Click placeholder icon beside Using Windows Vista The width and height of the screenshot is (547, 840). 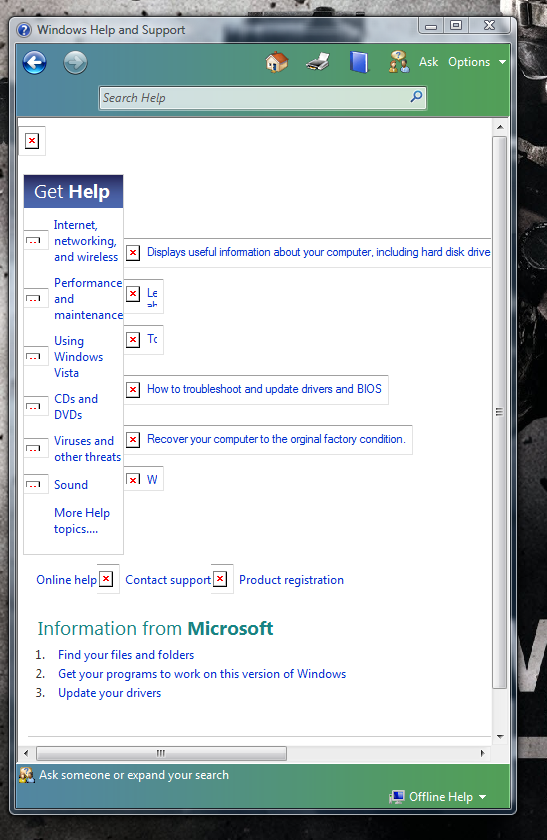(33, 356)
